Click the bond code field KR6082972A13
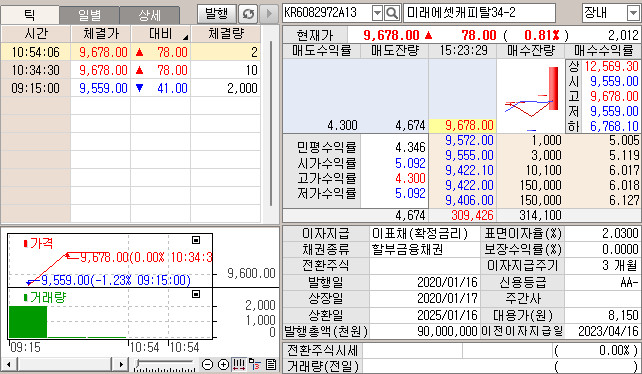The height and width of the screenshot is (374, 642). 327,13
